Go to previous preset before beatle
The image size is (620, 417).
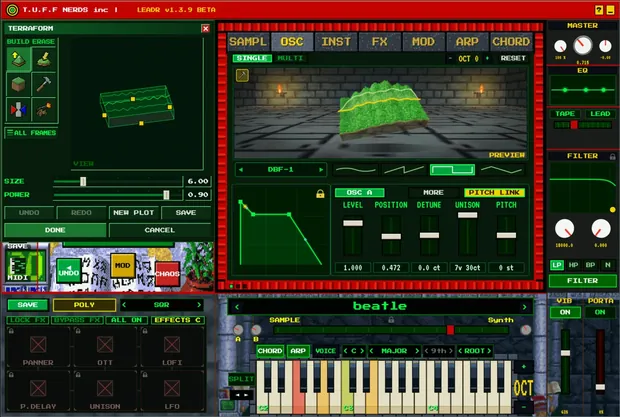click(237, 307)
